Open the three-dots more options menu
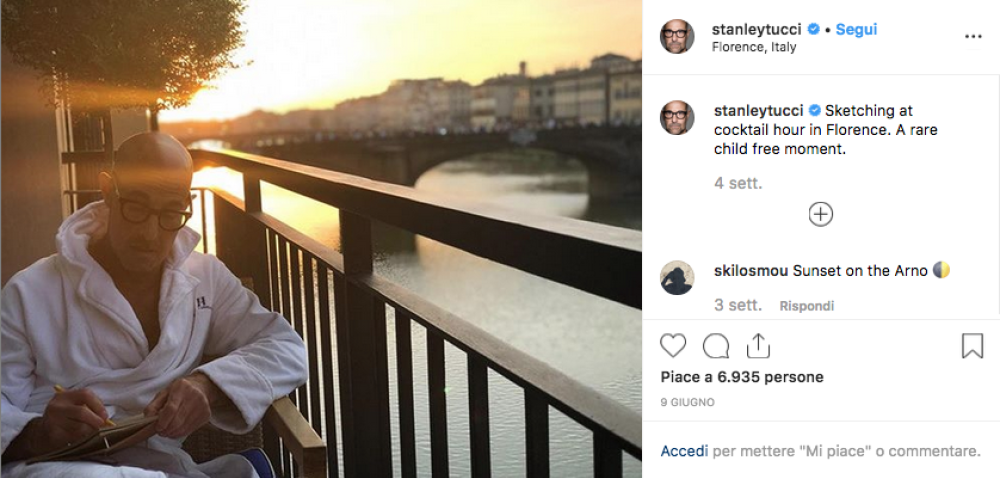This screenshot has width=1000, height=478. [x=973, y=37]
